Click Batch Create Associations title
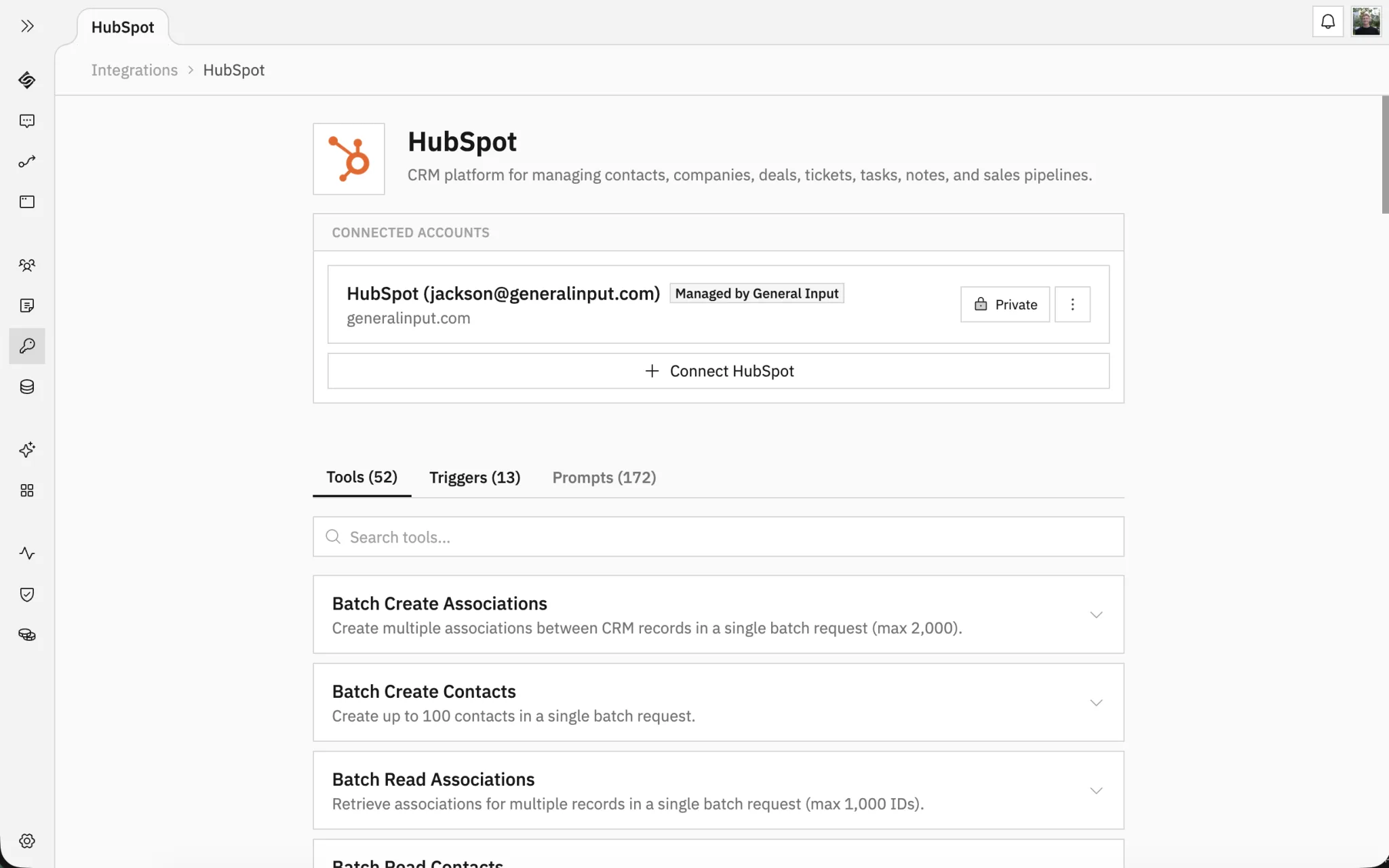 [x=439, y=604]
